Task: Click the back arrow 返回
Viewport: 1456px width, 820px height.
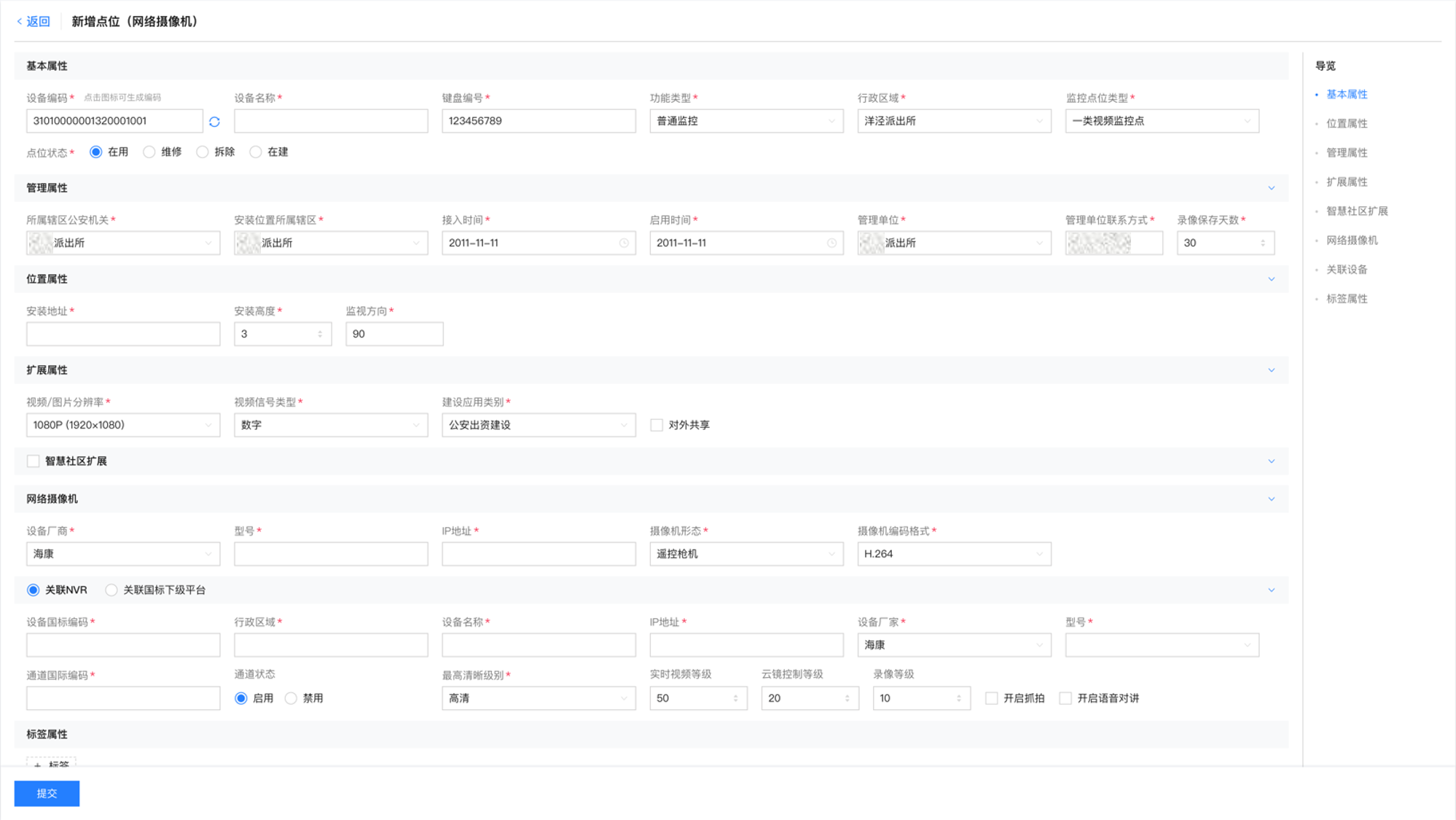Action: click(34, 21)
